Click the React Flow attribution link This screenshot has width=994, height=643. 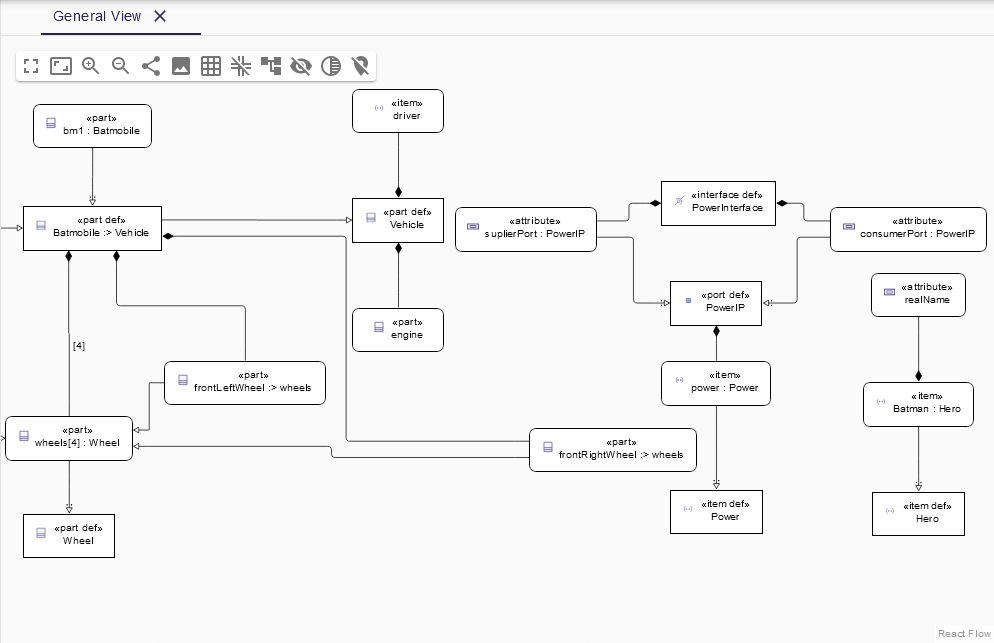(964, 634)
